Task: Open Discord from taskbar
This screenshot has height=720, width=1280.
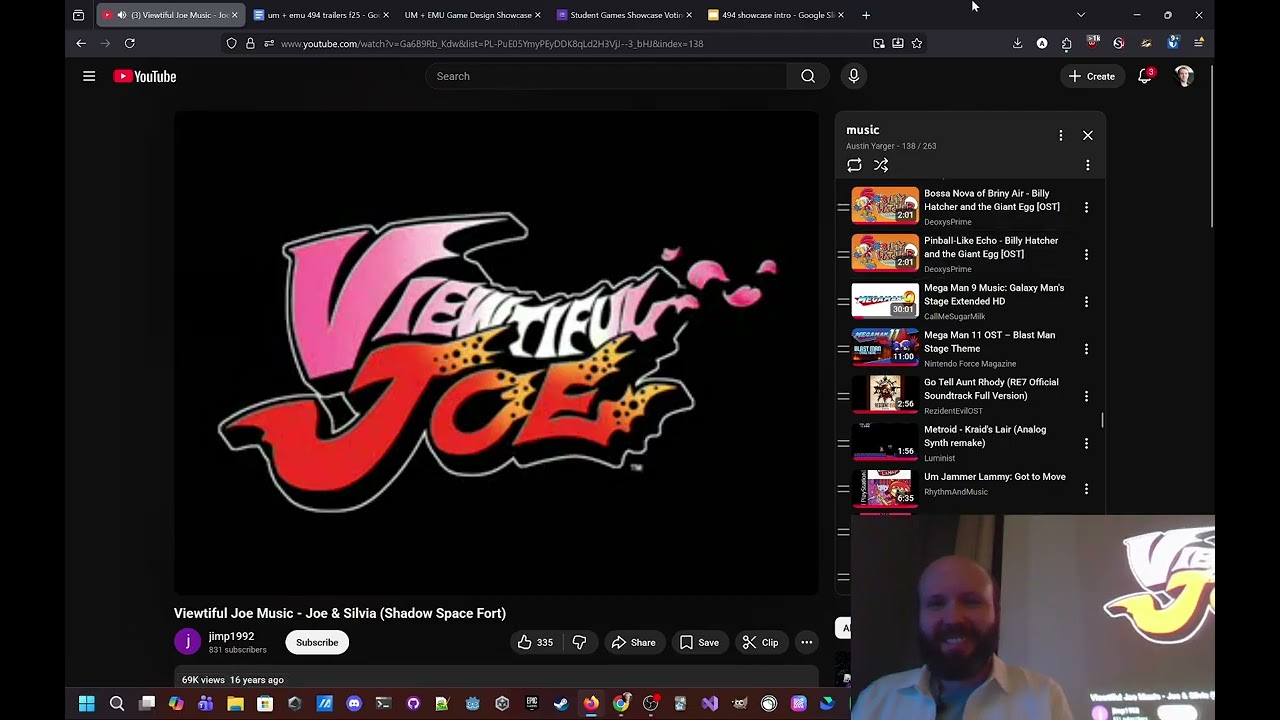Action: 354,704
